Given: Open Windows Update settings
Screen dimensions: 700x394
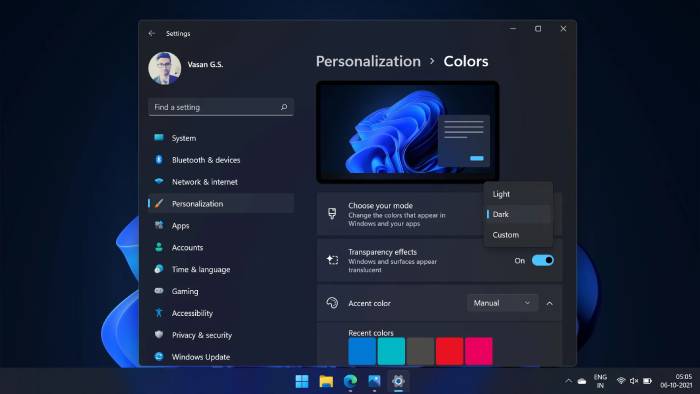Looking at the screenshot, I should coord(221,357).
